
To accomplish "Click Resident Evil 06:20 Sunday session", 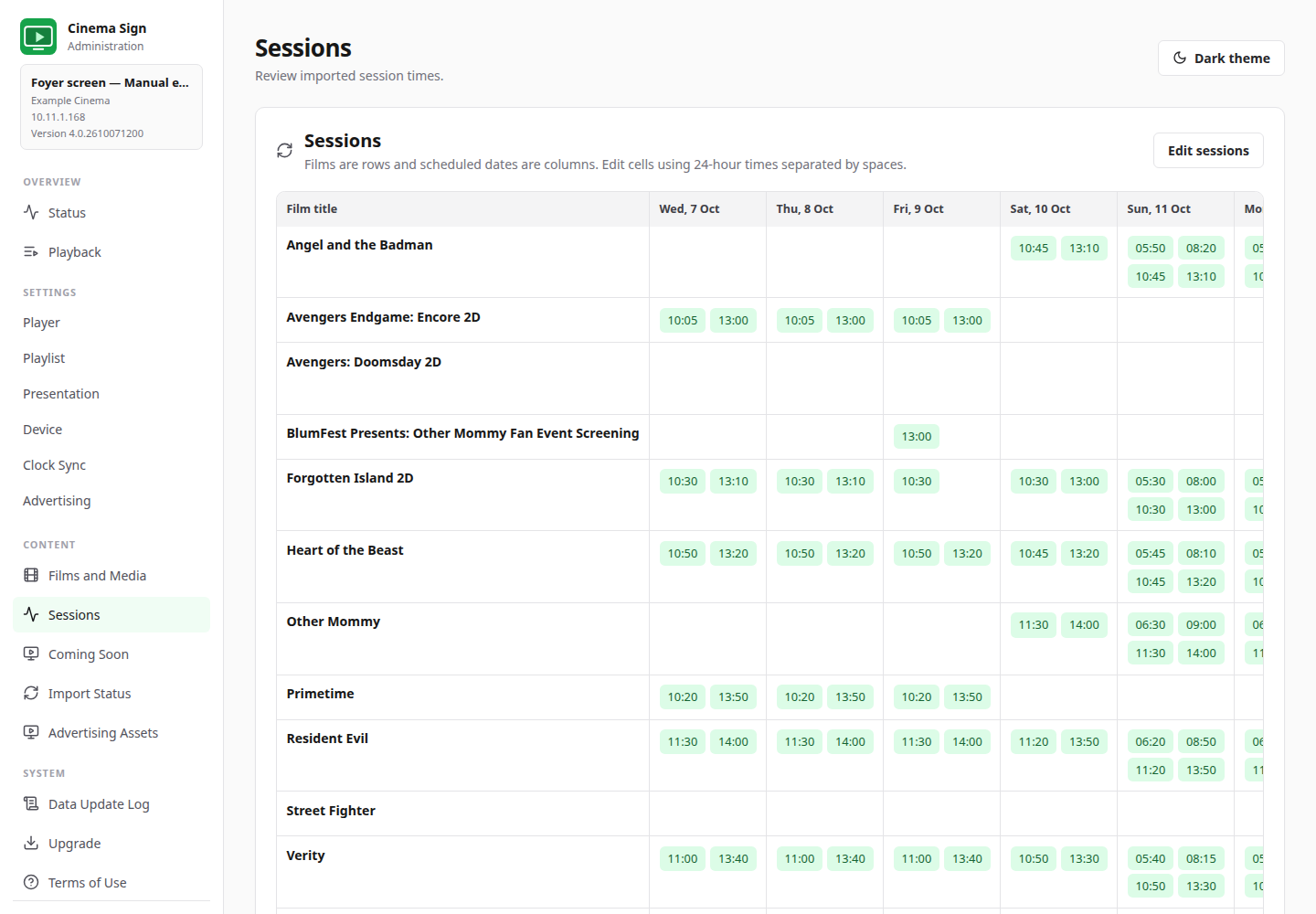I will [1151, 742].
